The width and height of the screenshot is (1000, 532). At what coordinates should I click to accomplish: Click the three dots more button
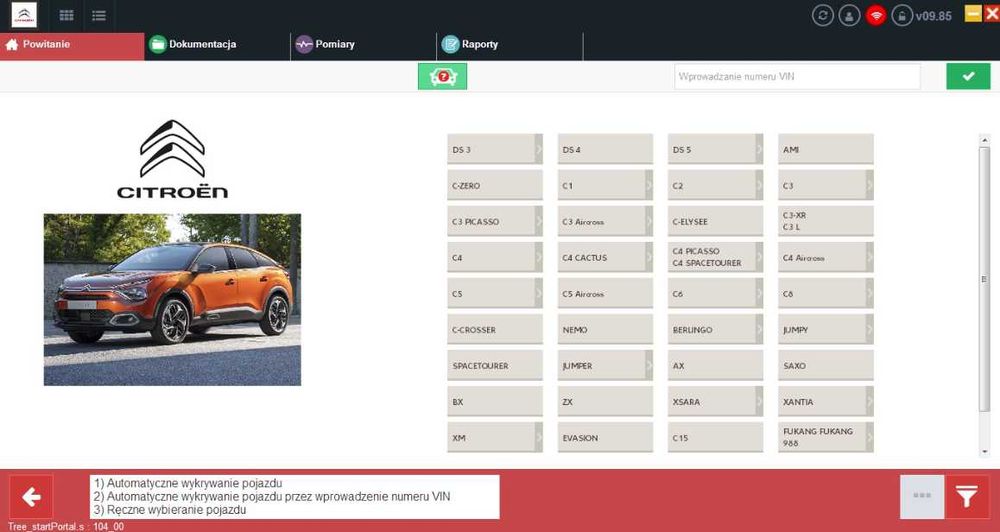point(922,497)
